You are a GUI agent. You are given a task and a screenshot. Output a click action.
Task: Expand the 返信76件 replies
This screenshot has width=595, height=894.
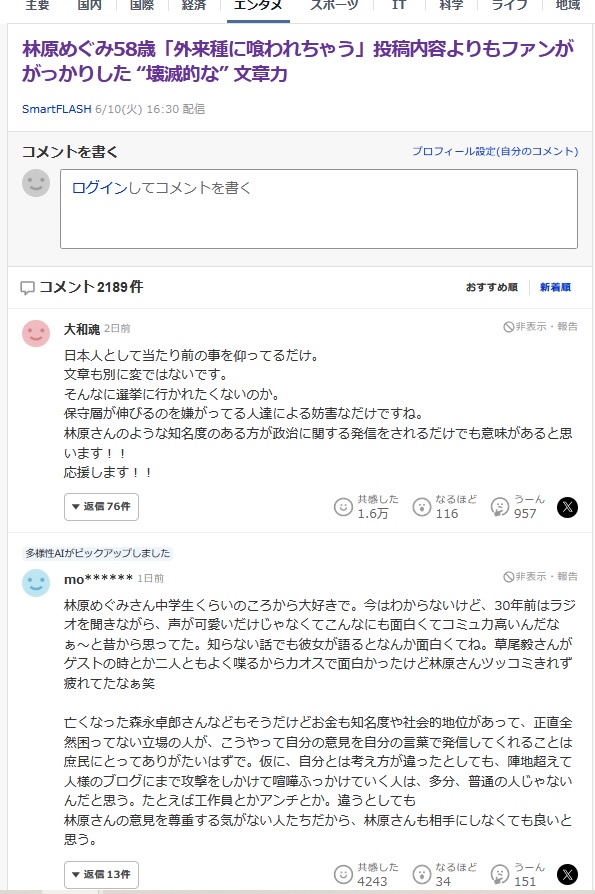coord(101,507)
